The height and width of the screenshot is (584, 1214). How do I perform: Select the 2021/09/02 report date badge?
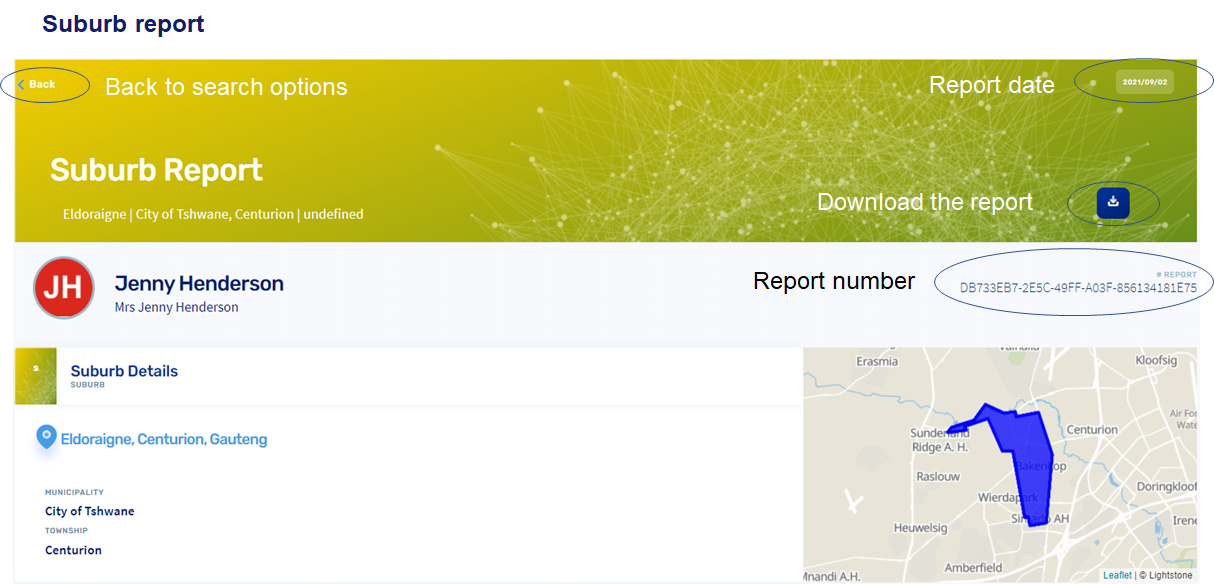(x=1144, y=82)
